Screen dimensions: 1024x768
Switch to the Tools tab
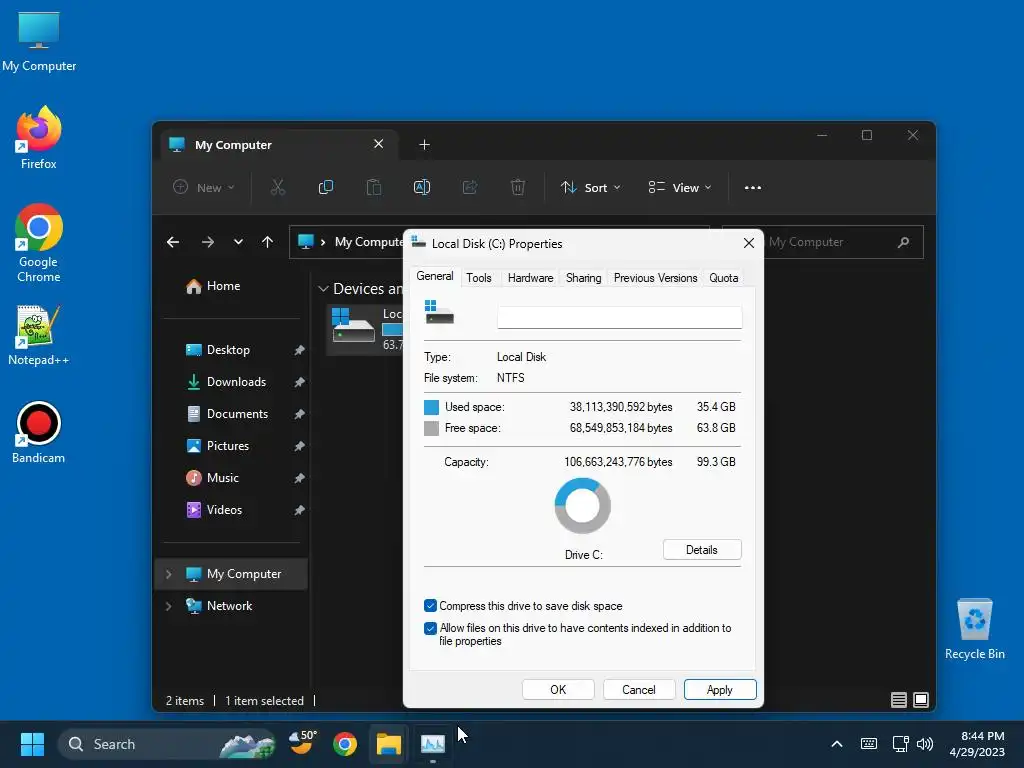coord(479,278)
